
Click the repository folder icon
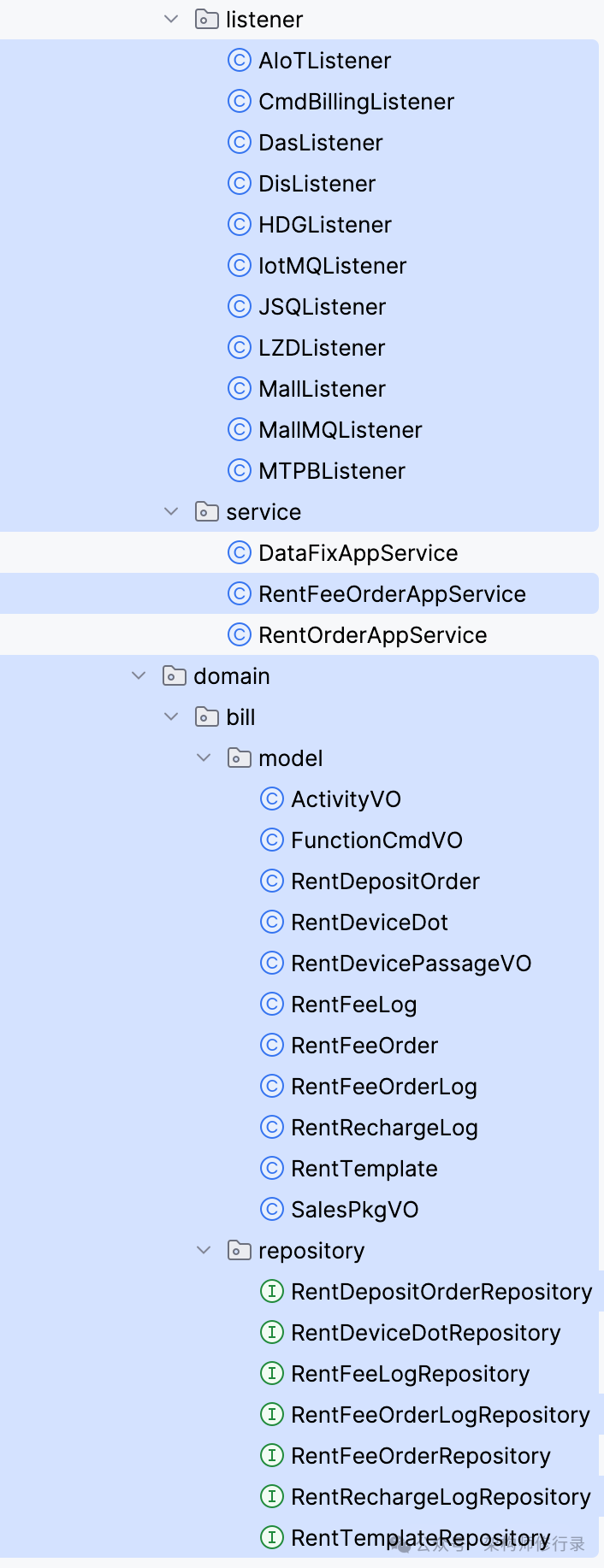(240, 1250)
